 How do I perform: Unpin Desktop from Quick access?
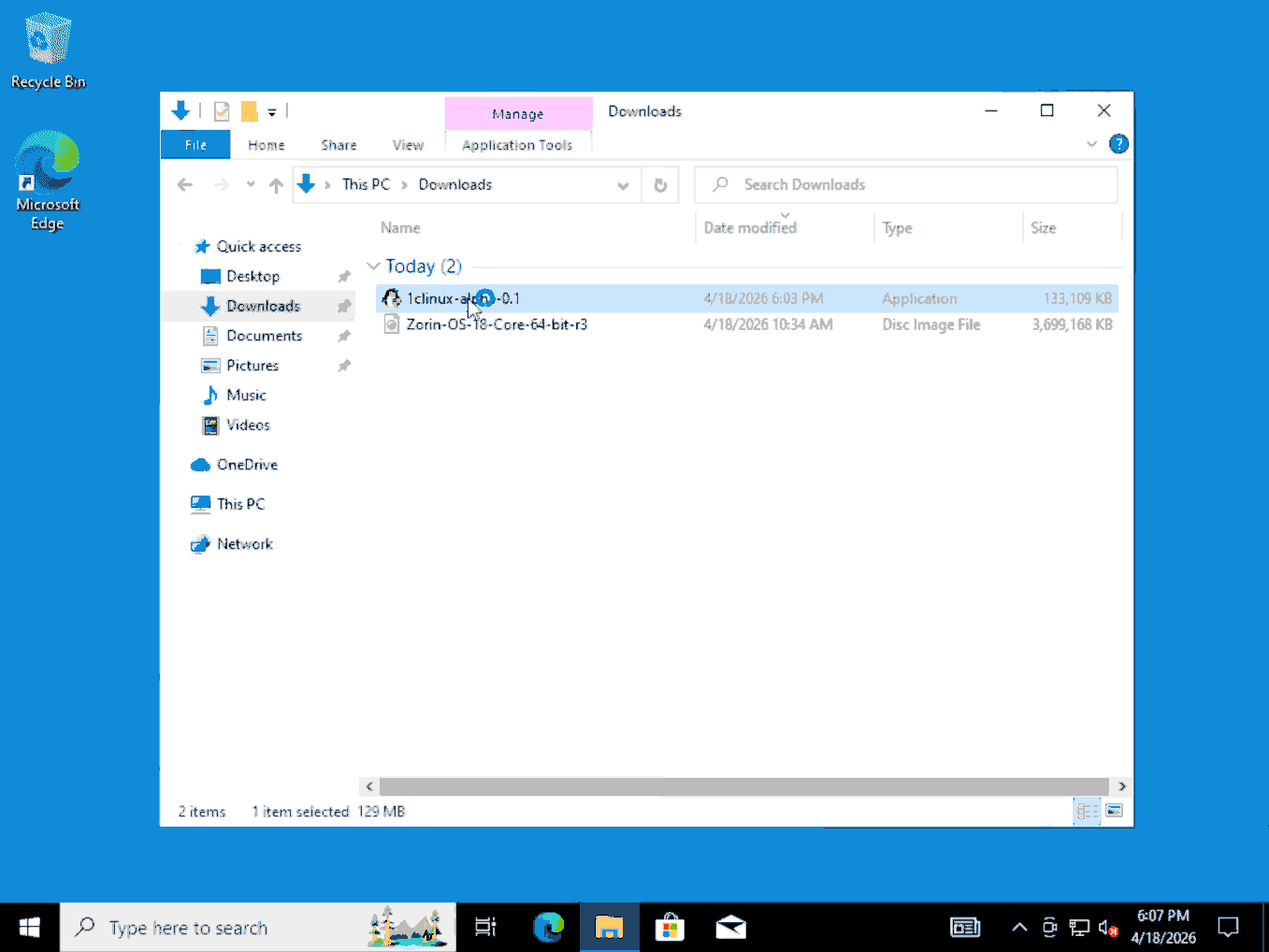(344, 277)
